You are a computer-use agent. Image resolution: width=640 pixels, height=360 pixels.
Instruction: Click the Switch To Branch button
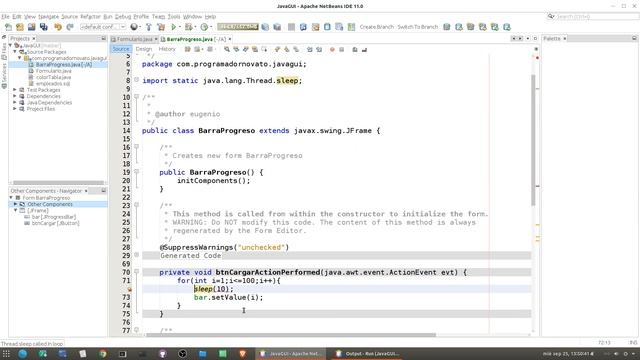coord(418,27)
